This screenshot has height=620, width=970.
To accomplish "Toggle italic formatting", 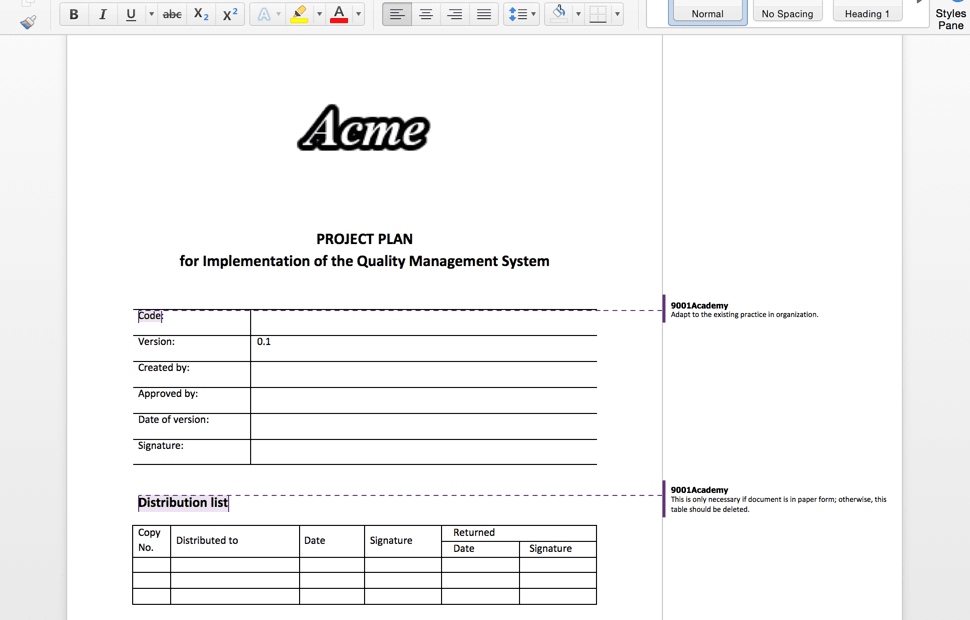I will coord(102,14).
